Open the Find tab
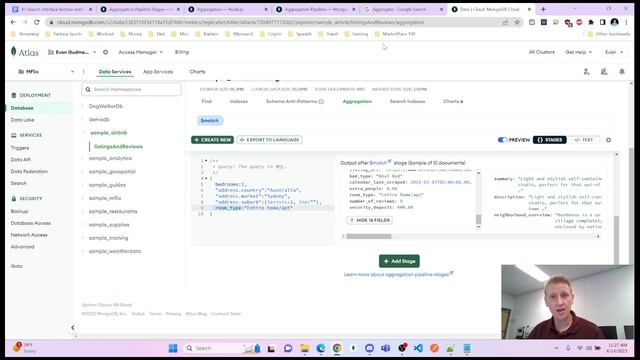Viewport: 640px width, 360px height. pyautogui.click(x=207, y=101)
